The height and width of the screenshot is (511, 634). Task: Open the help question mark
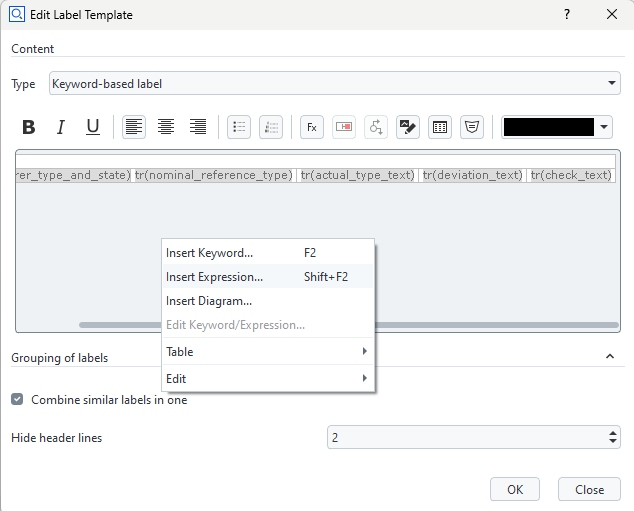567,15
